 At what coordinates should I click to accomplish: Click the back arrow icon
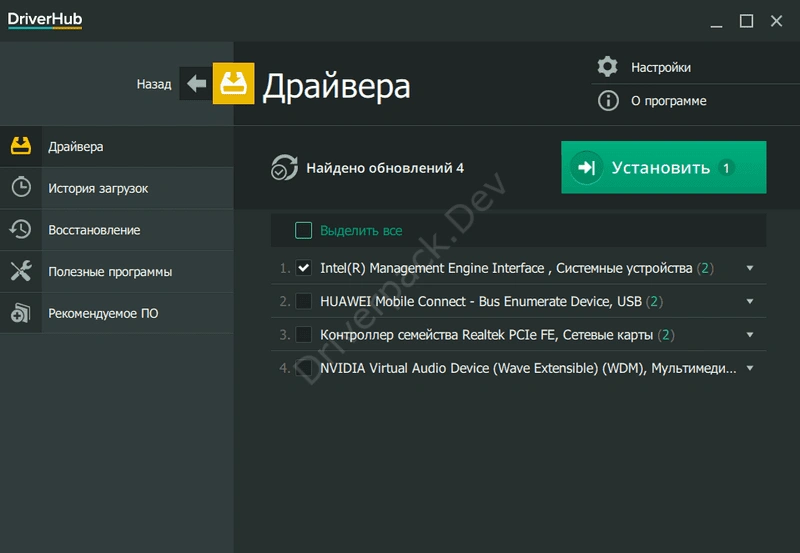(196, 83)
